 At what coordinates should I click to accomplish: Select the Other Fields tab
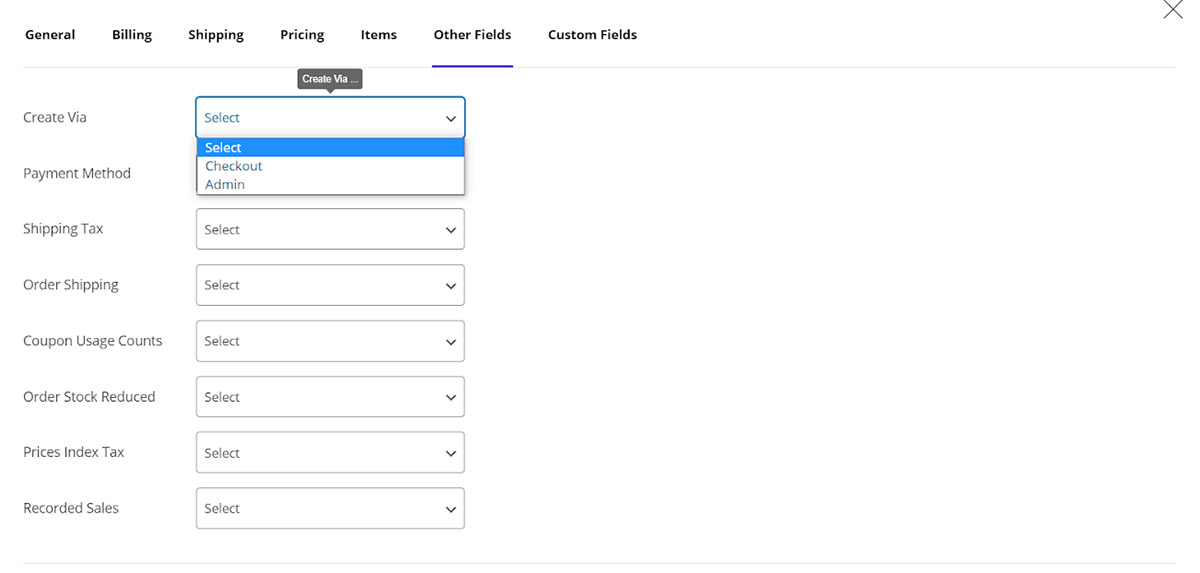pyautogui.click(x=472, y=35)
